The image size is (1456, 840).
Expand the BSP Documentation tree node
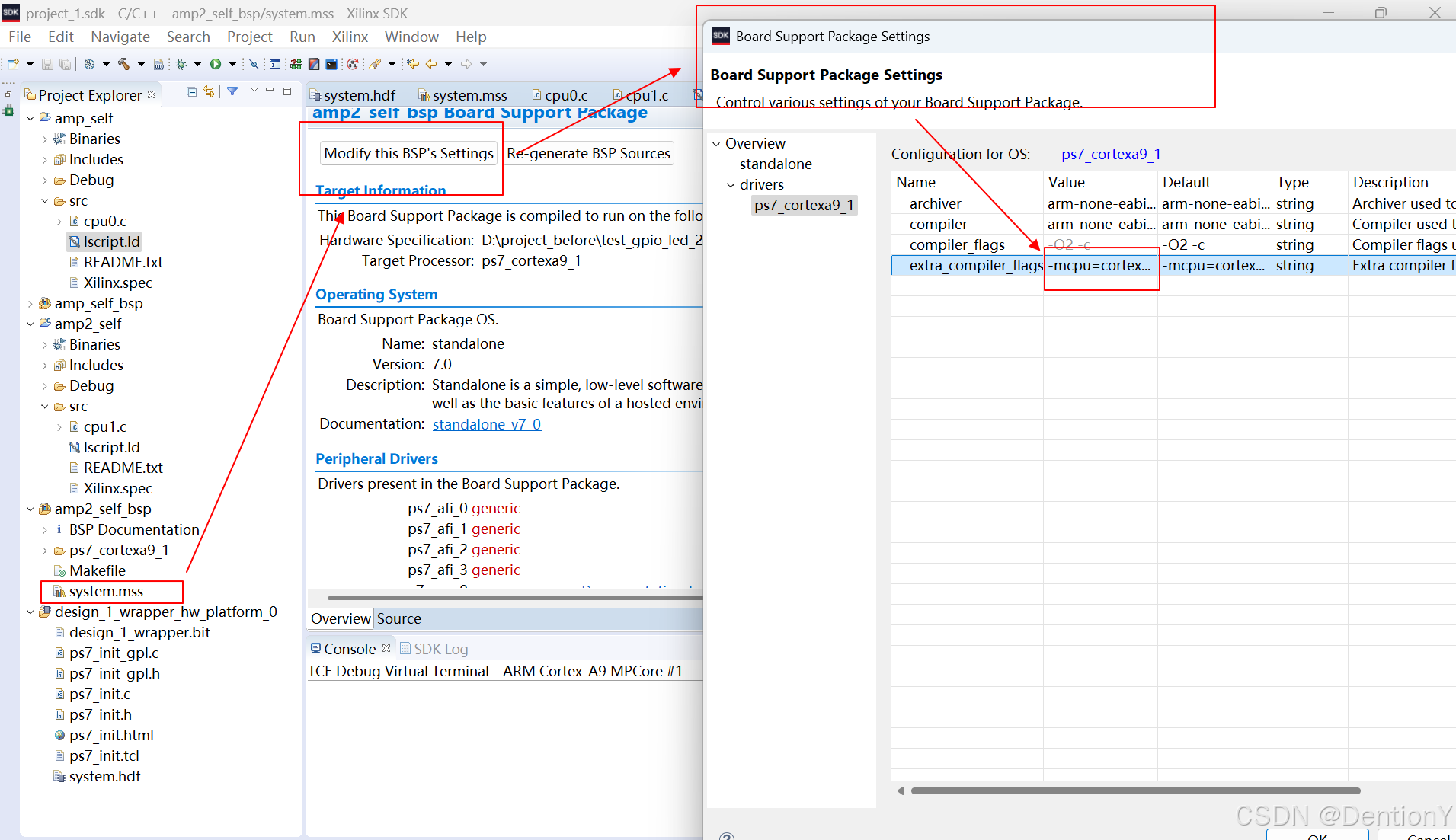click(44, 529)
